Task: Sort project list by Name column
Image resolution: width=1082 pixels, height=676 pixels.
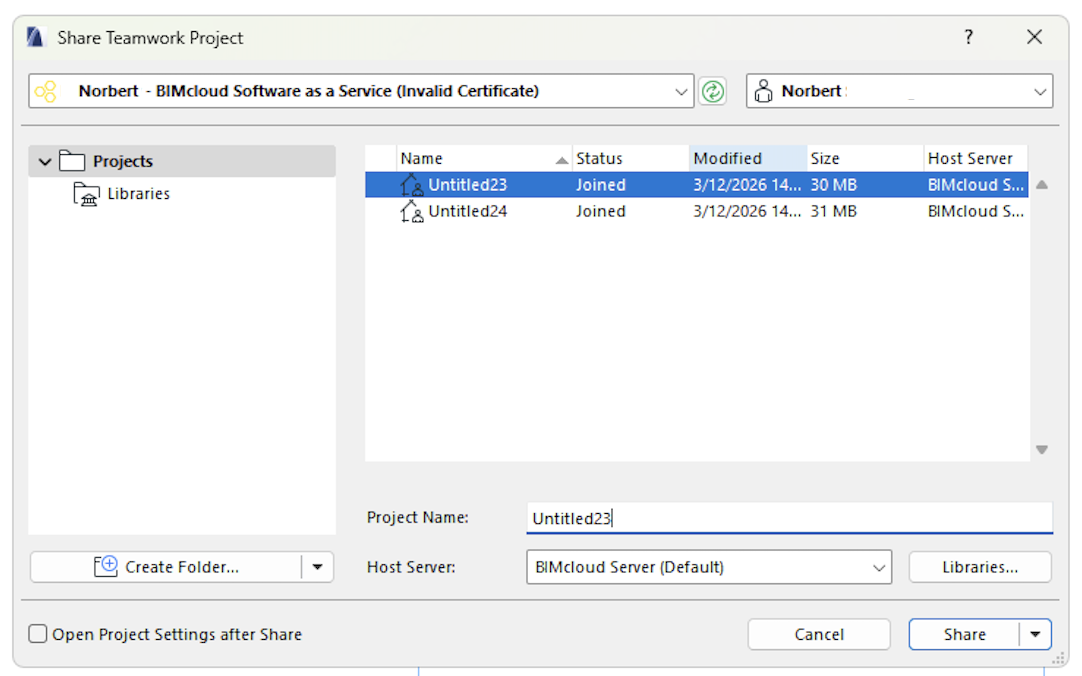Action: pos(484,159)
